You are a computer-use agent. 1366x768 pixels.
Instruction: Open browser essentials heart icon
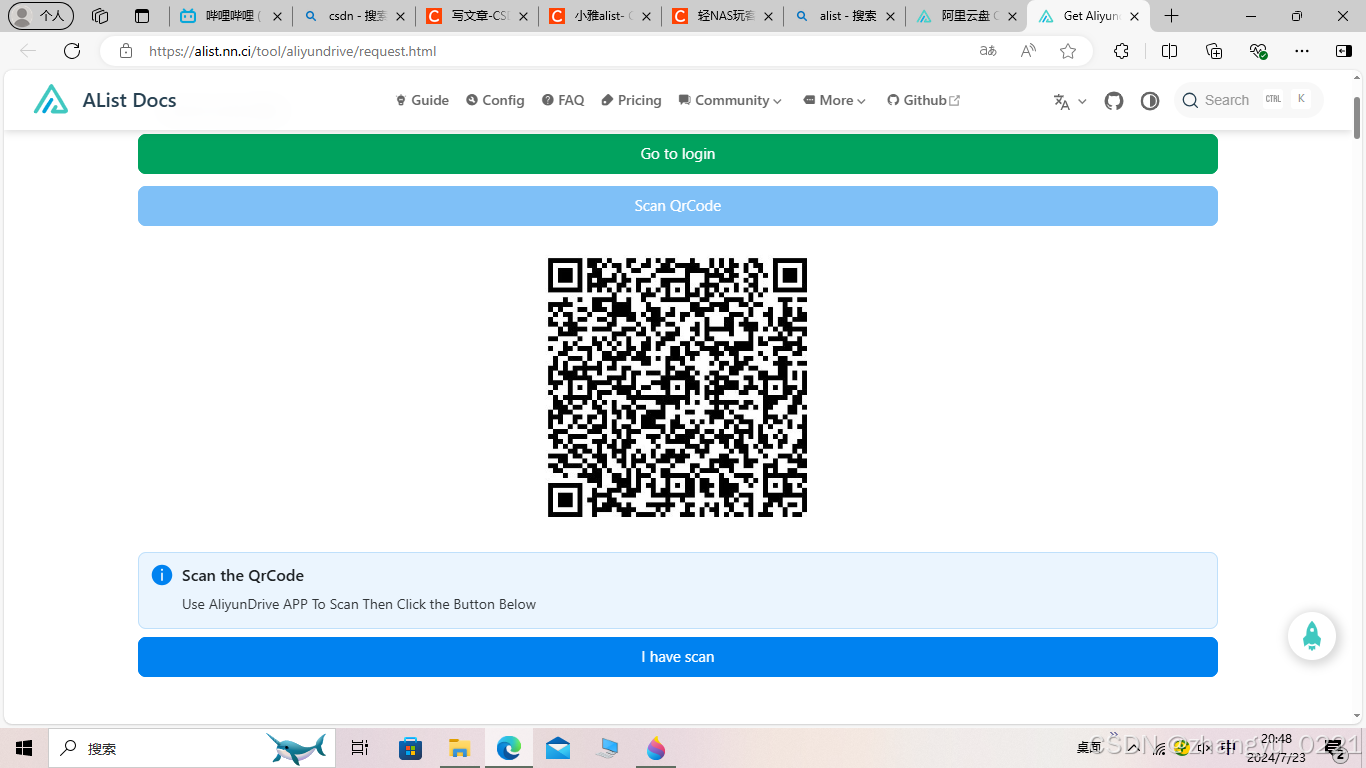(1258, 51)
